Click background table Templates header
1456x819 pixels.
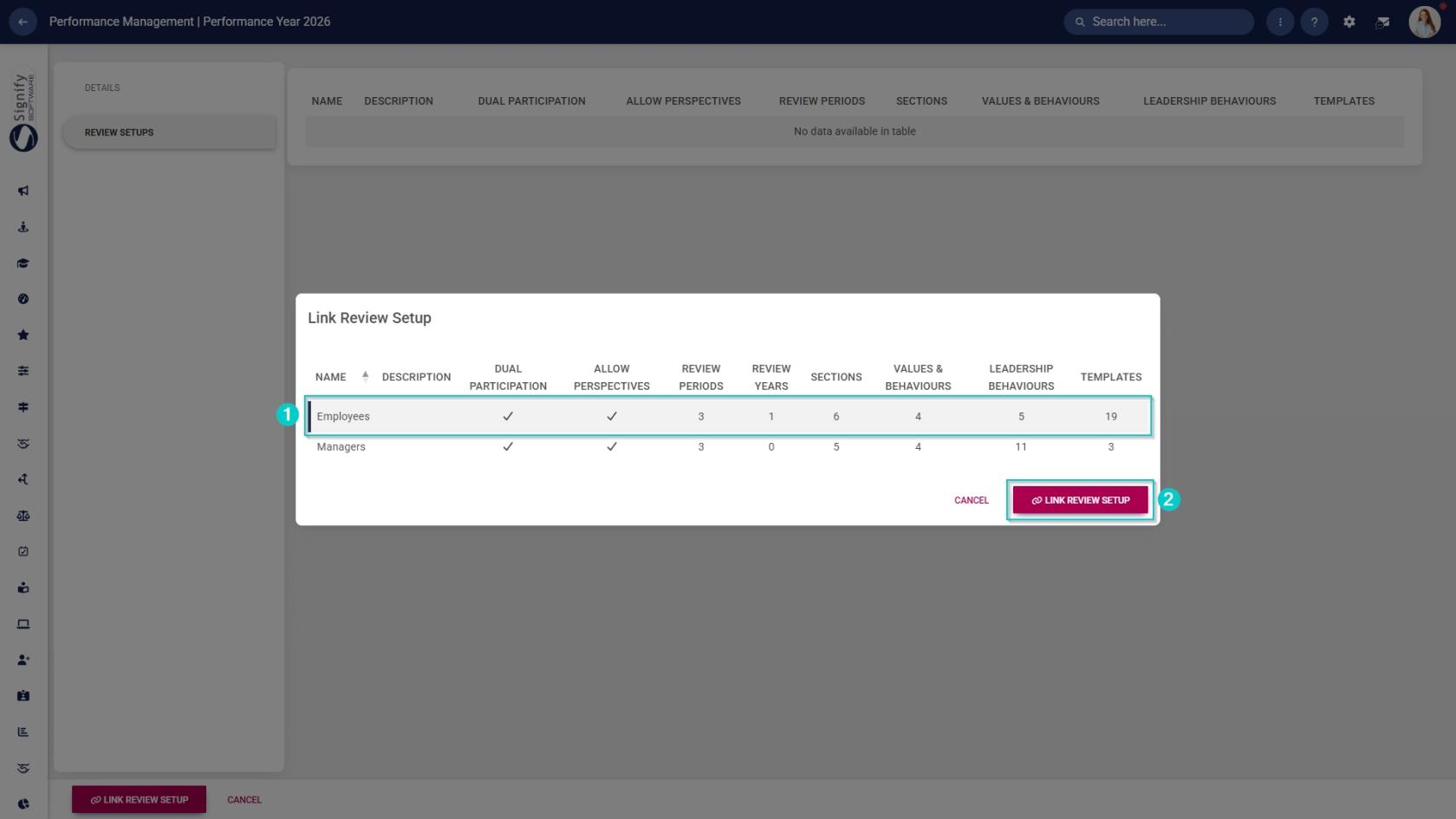[1343, 101]
